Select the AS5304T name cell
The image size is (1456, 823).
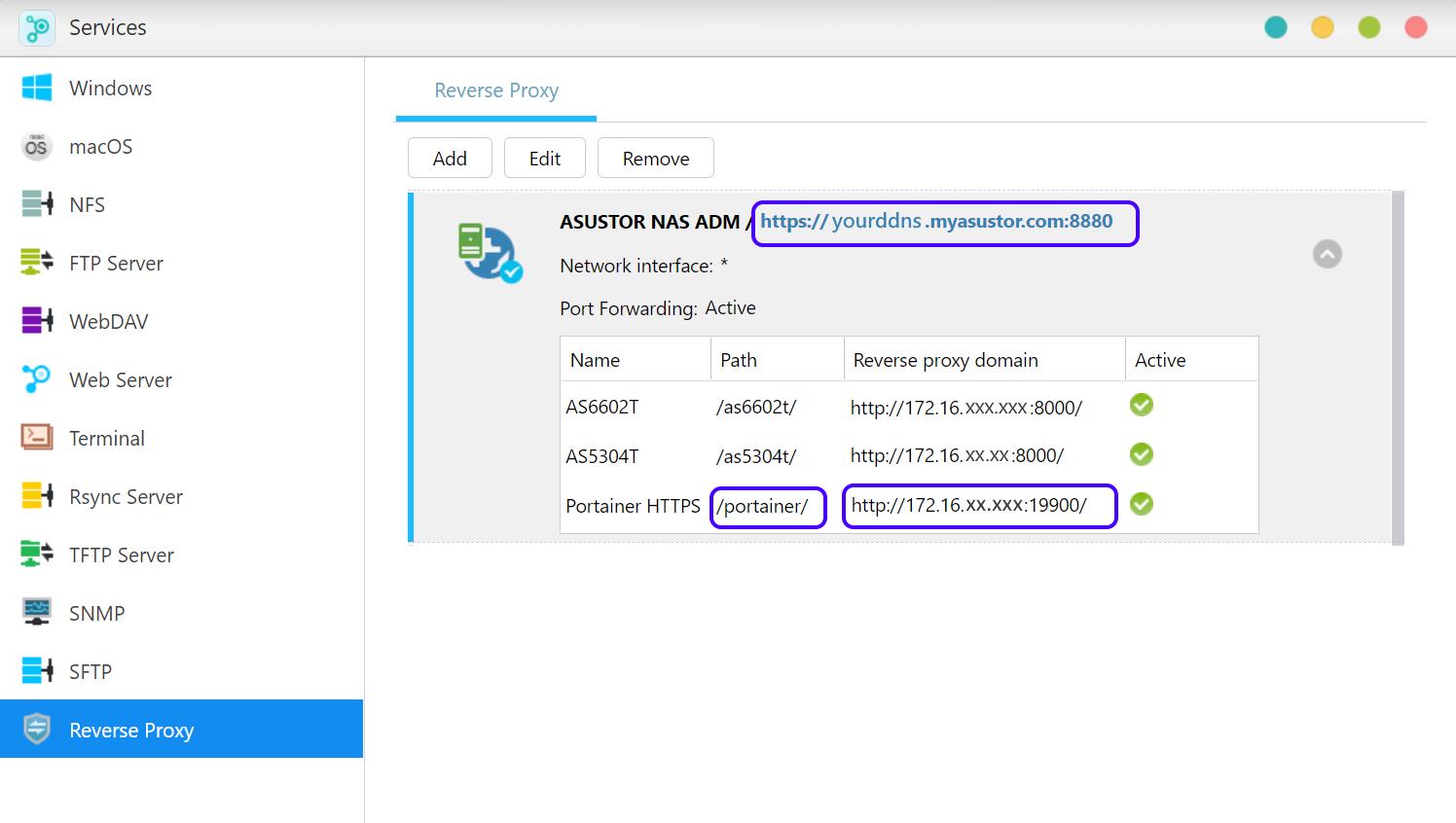pyautogui.click(x=602, y=455)
